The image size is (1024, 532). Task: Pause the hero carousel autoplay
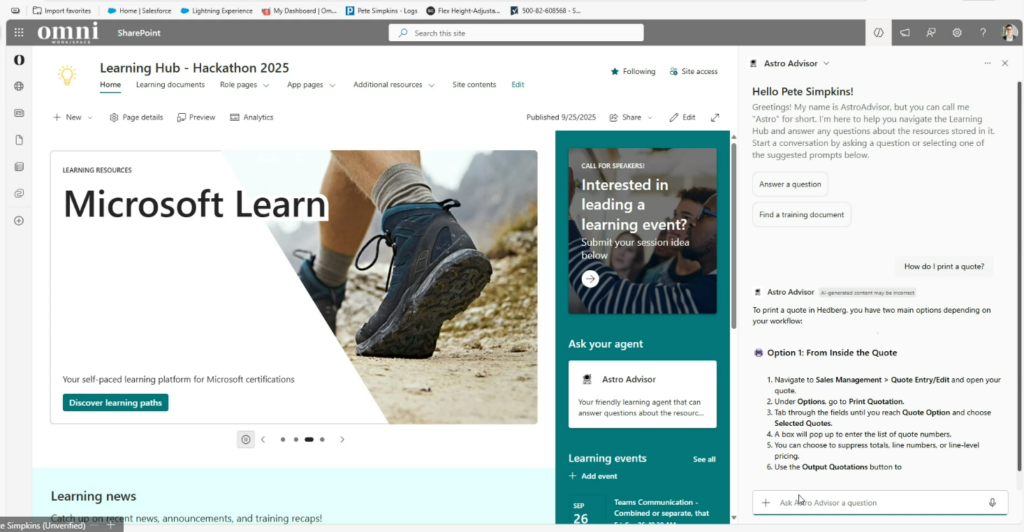click(x=246, y=439)
